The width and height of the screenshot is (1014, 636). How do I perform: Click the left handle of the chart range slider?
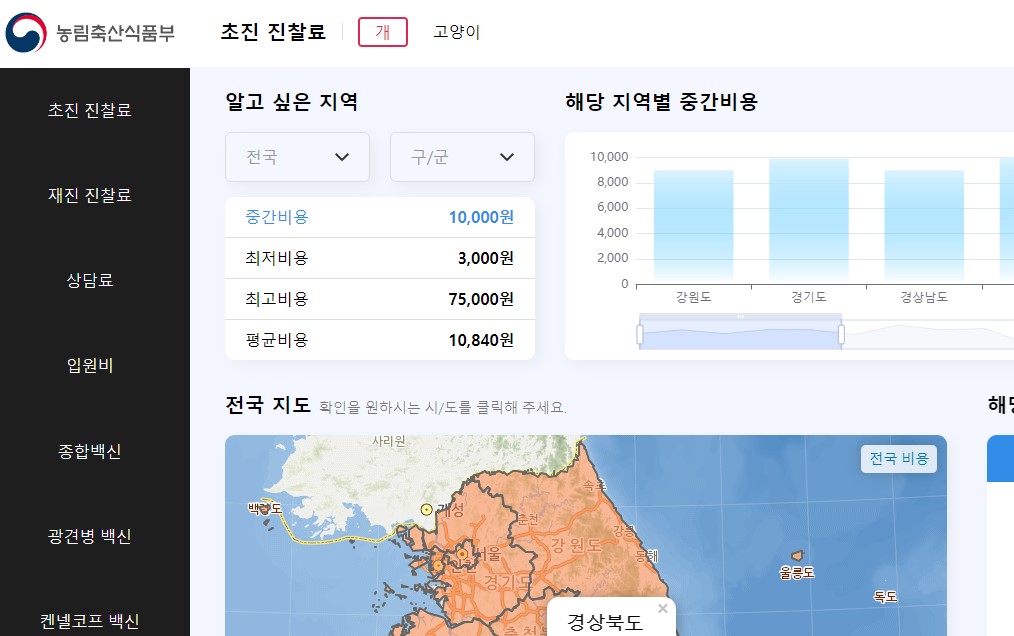coord(638,330)
